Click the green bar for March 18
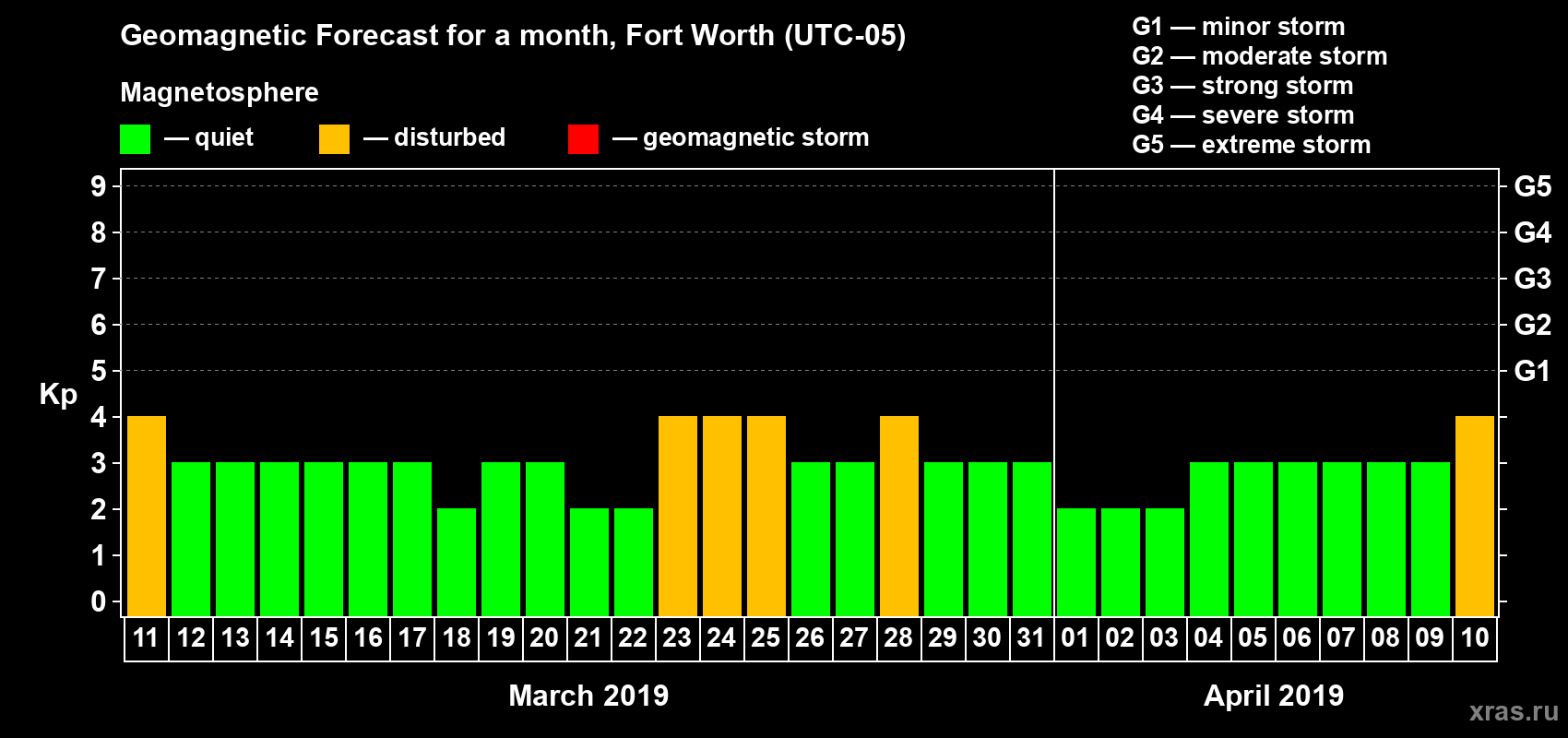The width and height of the screenshot is (1568, 738). click(x=457, y=562)
